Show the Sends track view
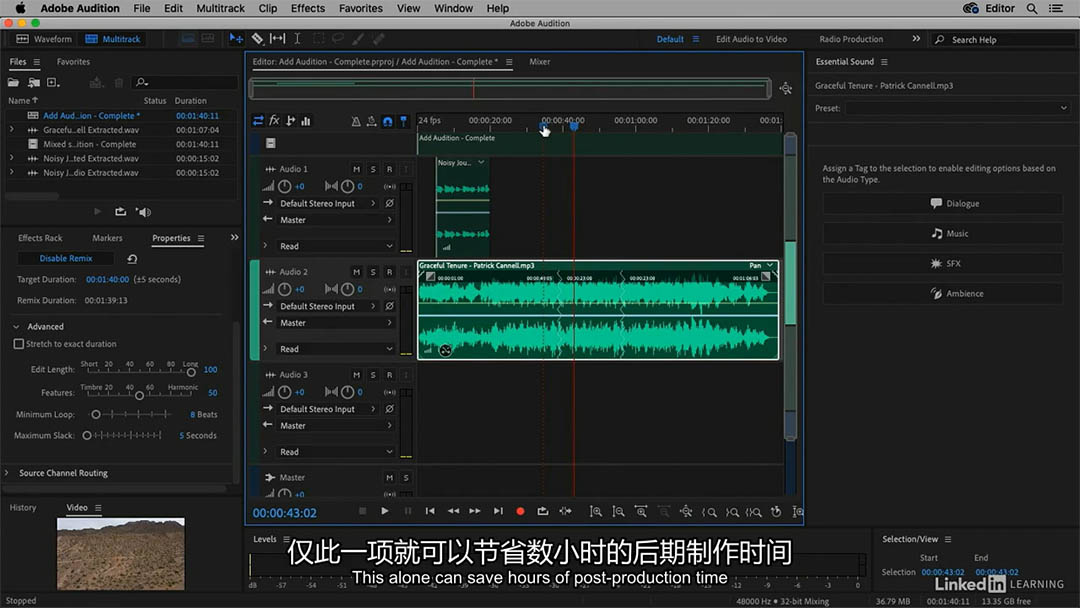 [x=290, y=121]
